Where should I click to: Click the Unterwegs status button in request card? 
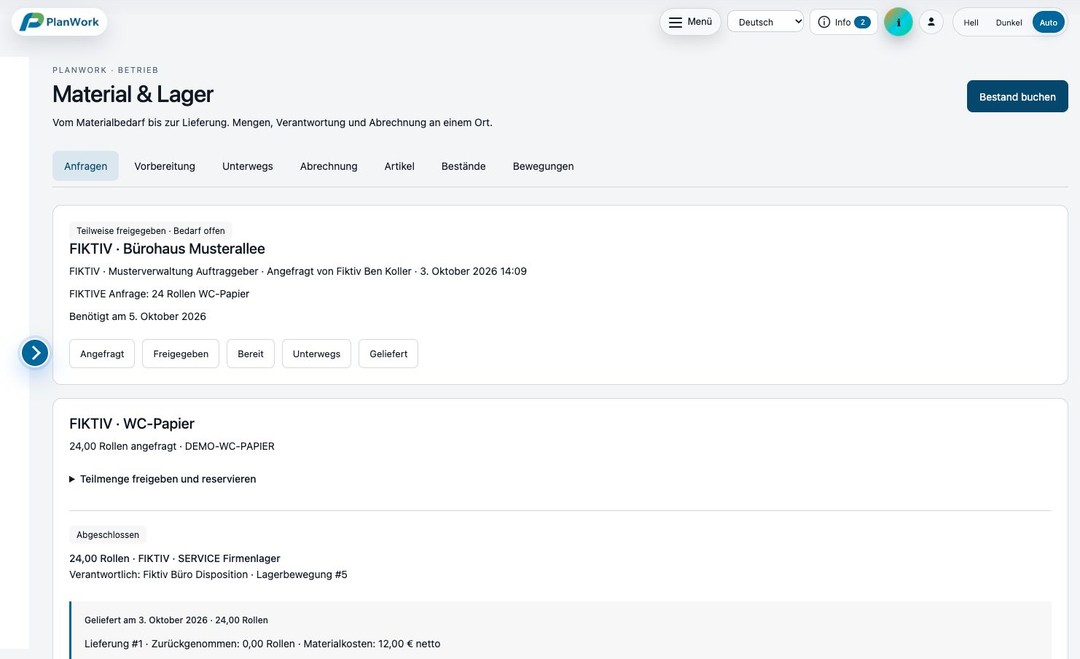coord(316,354)
